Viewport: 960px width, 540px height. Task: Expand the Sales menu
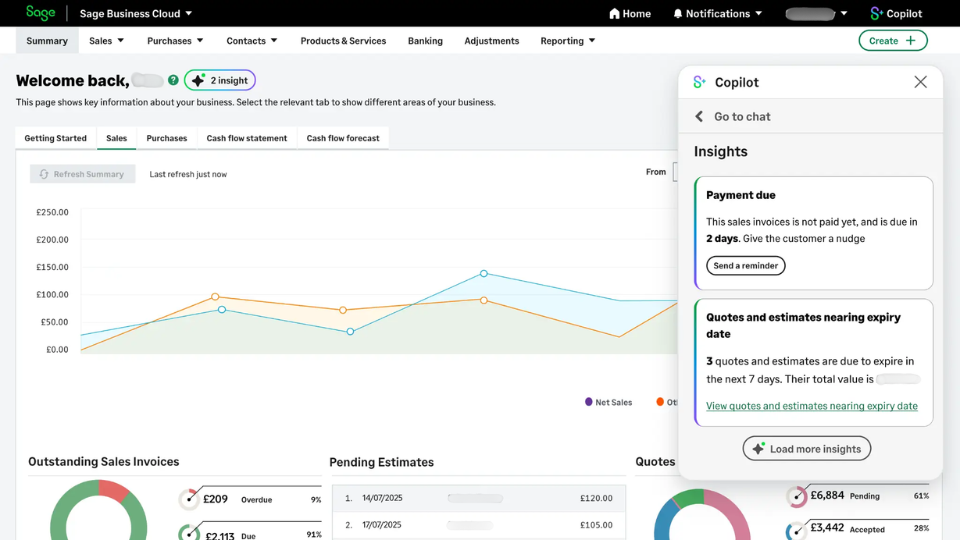[107, 40]
